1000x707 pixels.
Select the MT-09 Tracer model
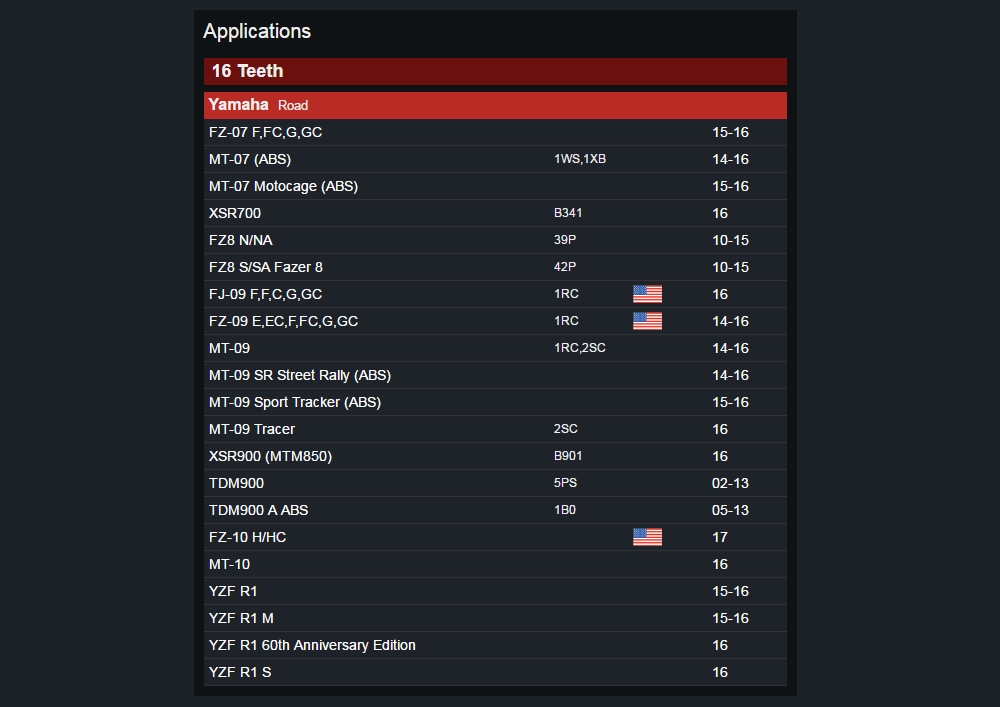[252, 429]
